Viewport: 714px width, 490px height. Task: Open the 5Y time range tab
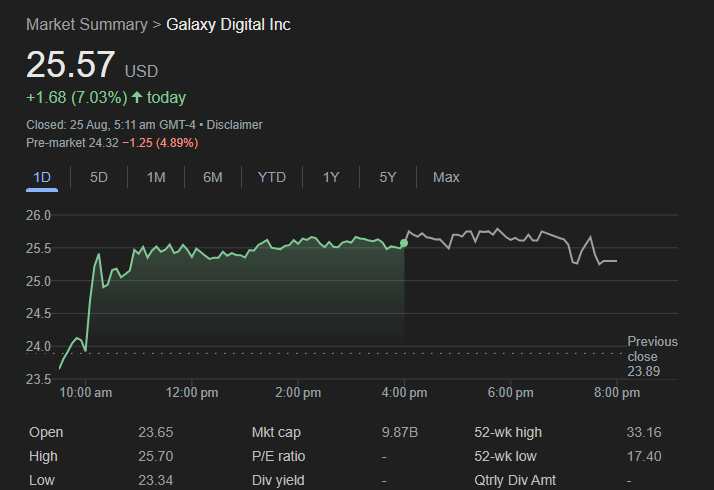(x=388, y=177)
